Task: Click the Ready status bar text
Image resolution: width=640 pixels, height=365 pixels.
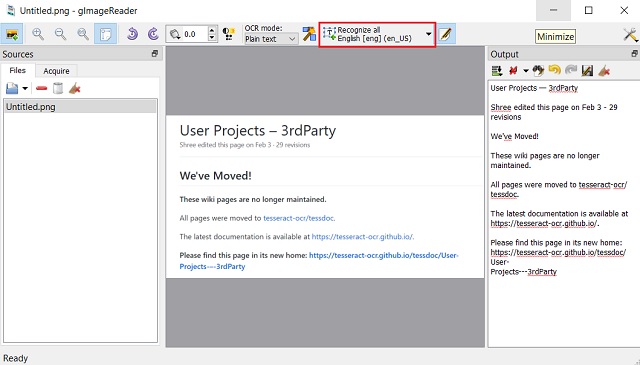Action: click(x=16, y=358)
